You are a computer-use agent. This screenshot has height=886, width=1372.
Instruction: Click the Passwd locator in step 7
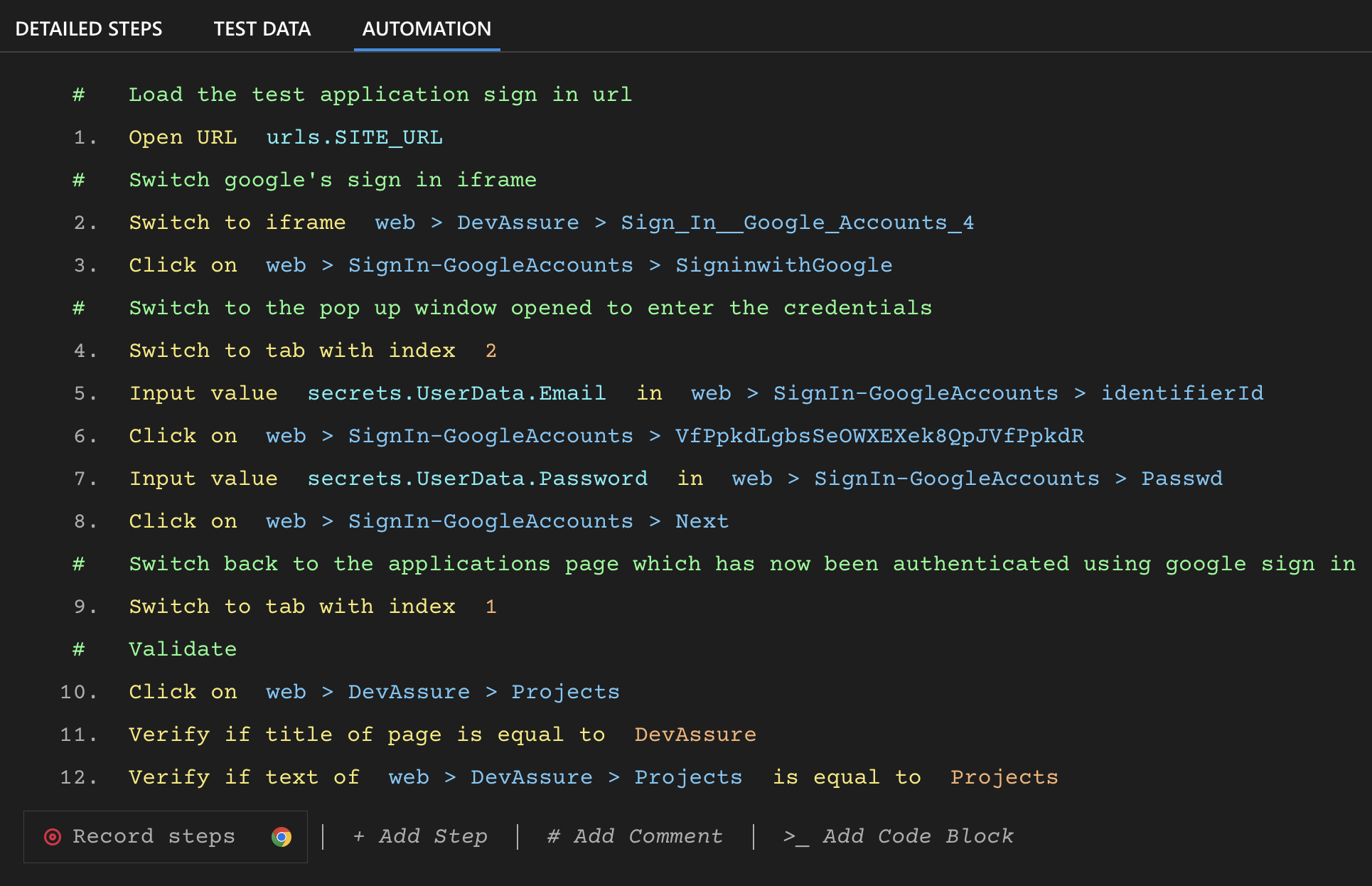tap(1182, 478)
